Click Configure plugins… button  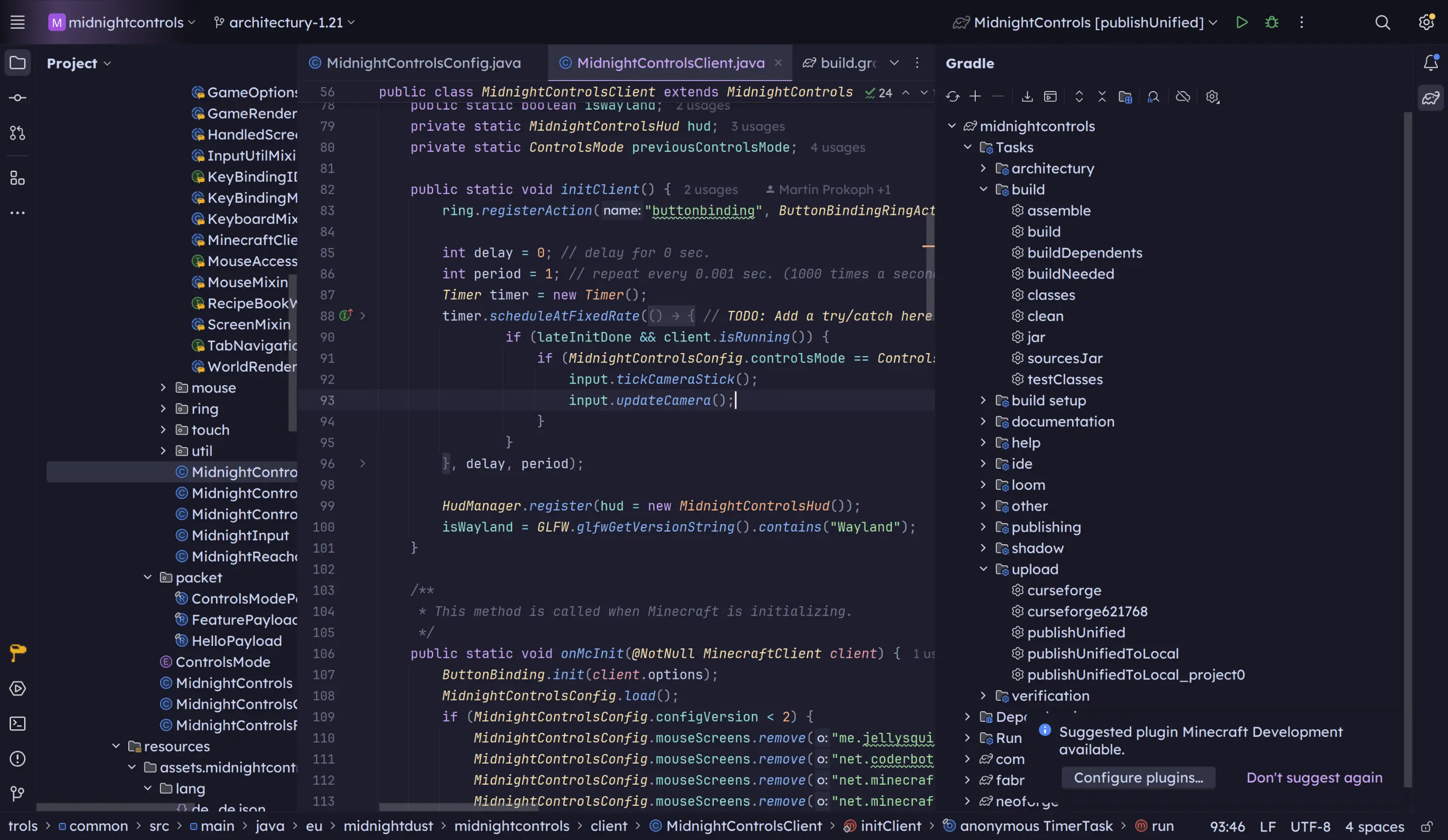(x=1138, y=777)
